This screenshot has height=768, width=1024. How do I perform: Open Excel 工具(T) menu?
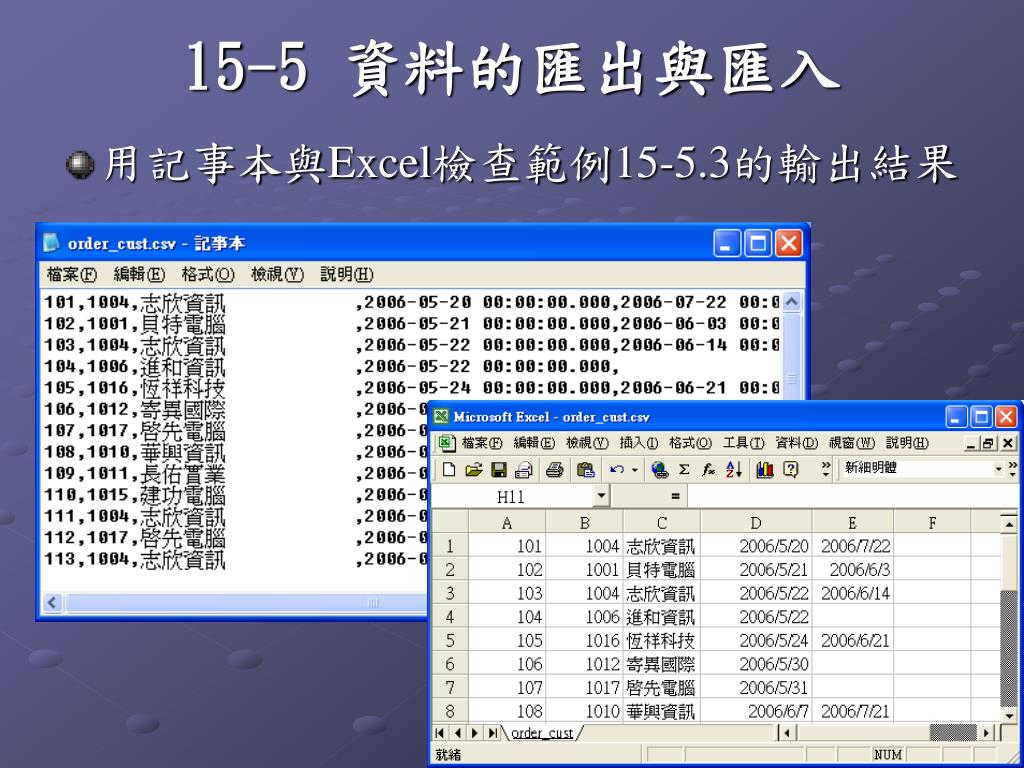pos(743,443)
